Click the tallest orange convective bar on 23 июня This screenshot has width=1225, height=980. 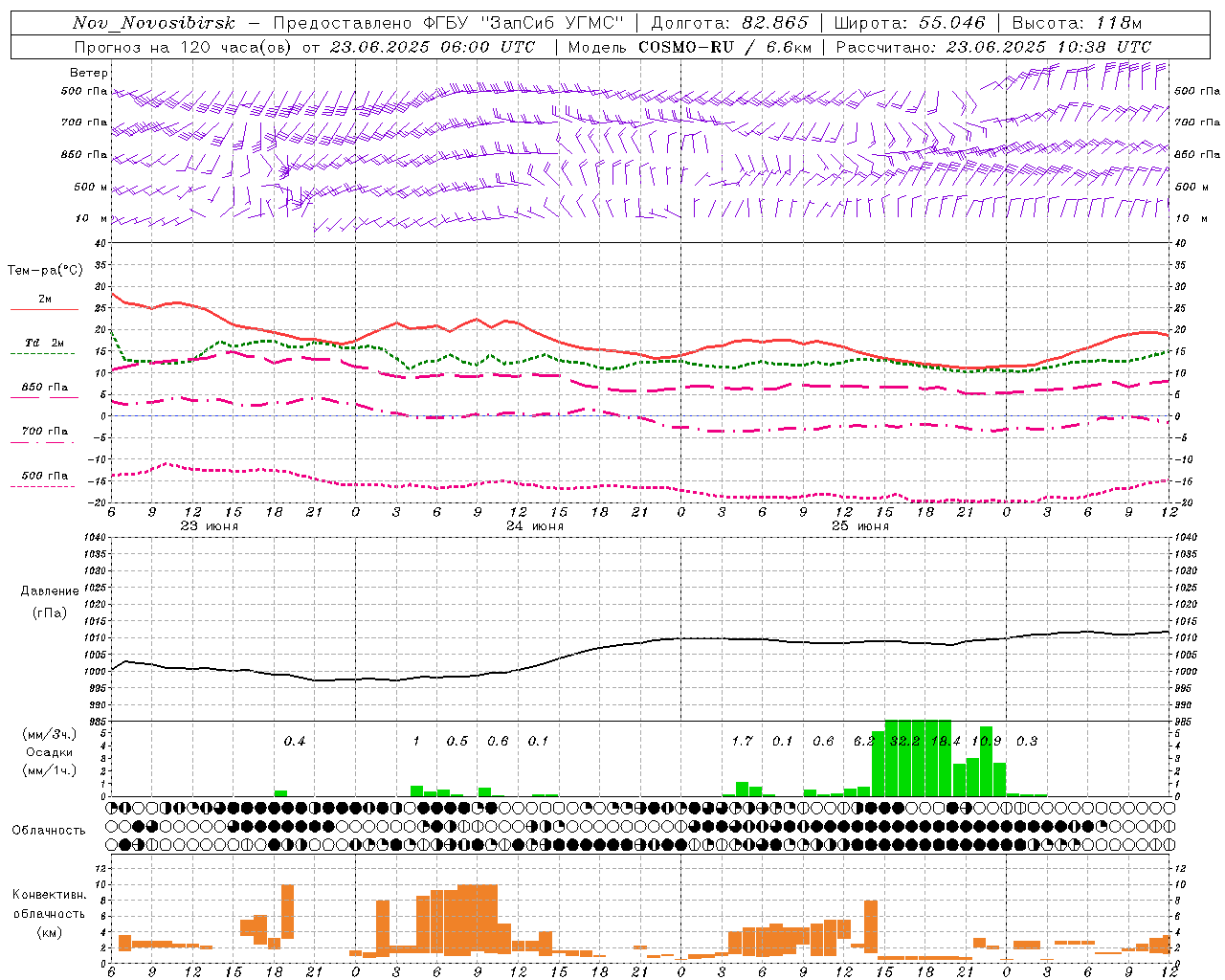287,911
